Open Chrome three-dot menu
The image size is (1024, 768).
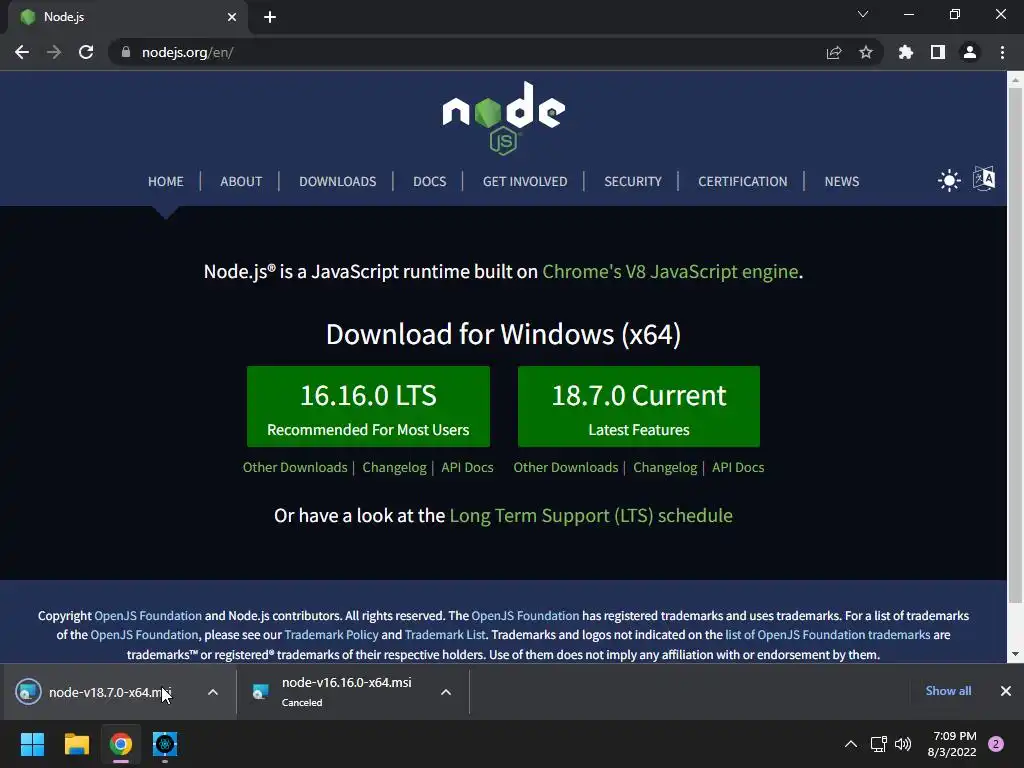pyautogui.click(x=1002, y=52)
